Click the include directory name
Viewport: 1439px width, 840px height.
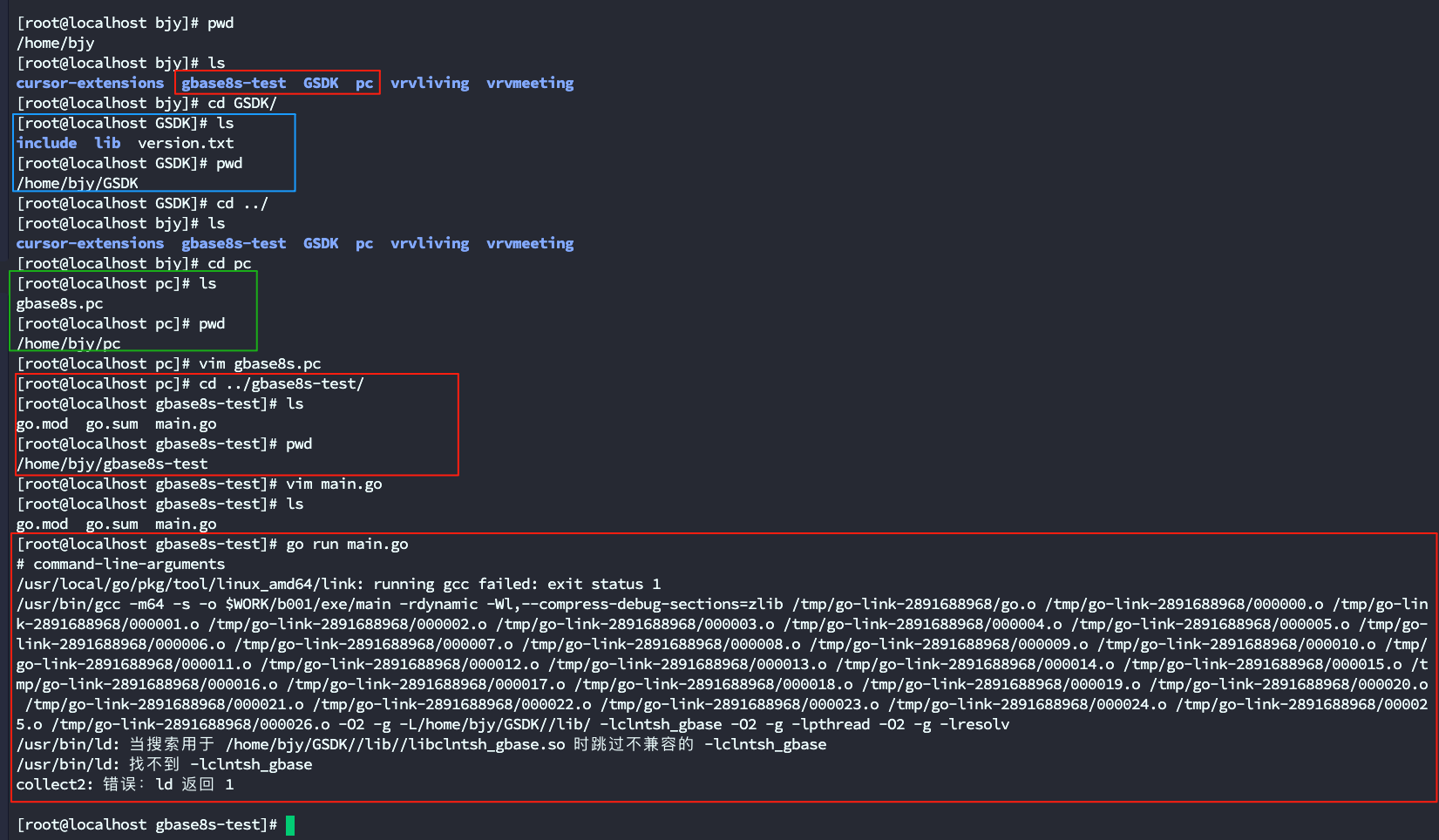point(46,143)
